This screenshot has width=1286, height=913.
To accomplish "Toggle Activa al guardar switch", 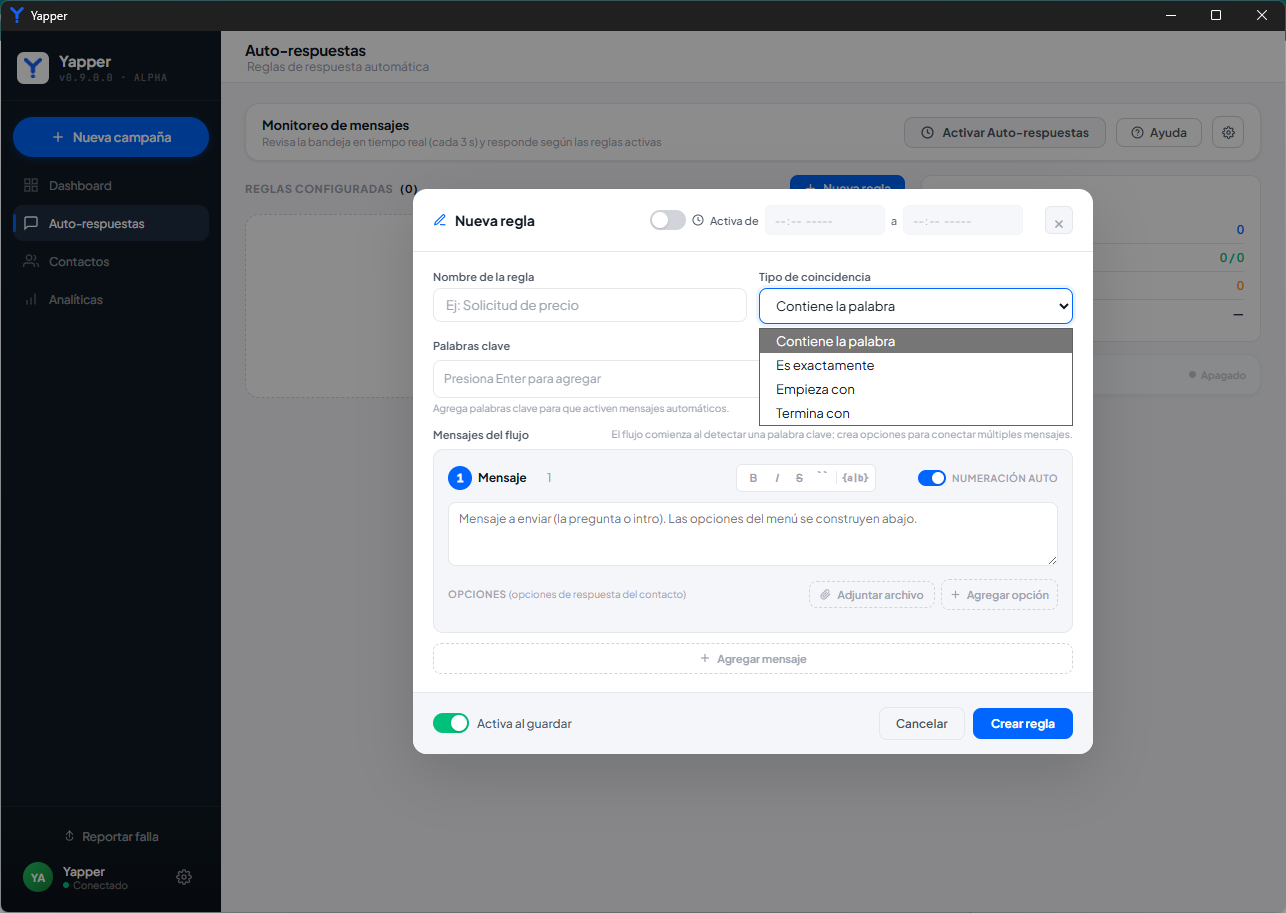I will coord(451,723).
